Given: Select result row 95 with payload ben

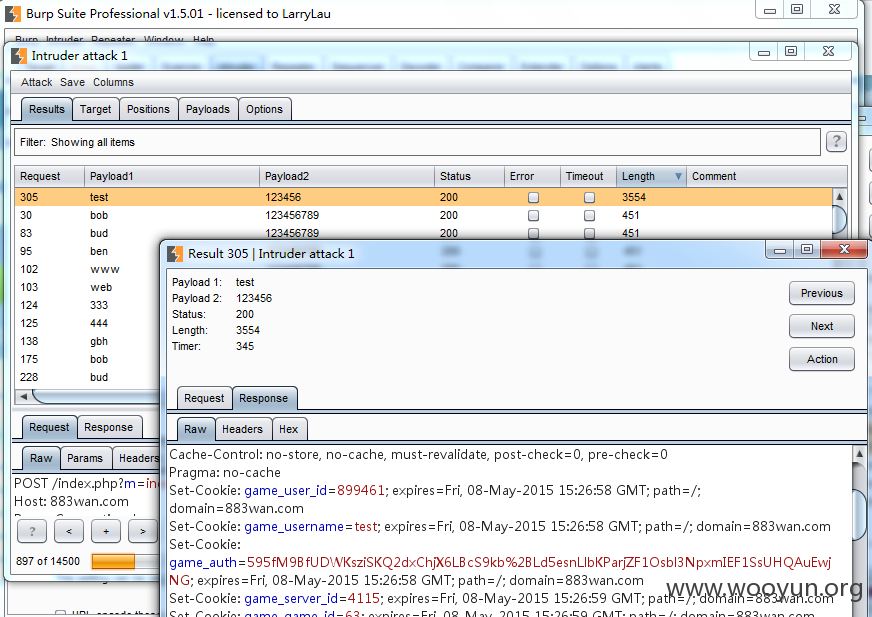Looking at the screenshot, I should coord(87,251).
